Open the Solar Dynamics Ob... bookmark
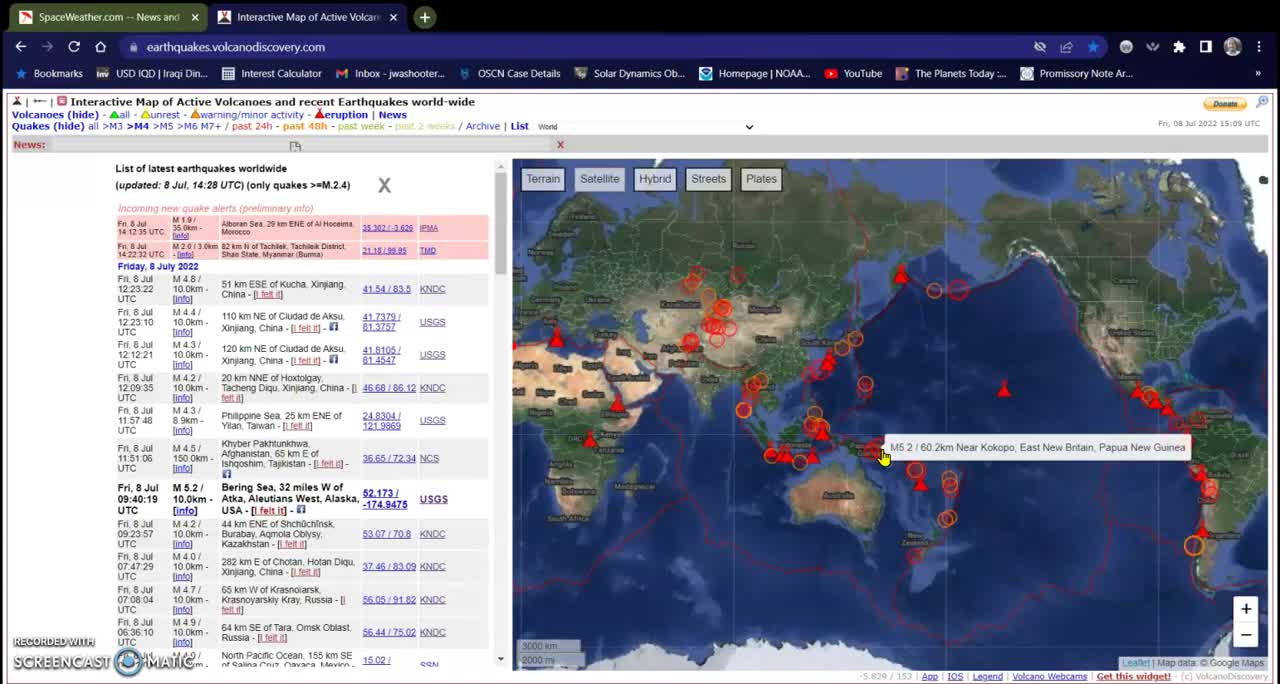Viewport: 1280px width, 684px height. (629, 73)
